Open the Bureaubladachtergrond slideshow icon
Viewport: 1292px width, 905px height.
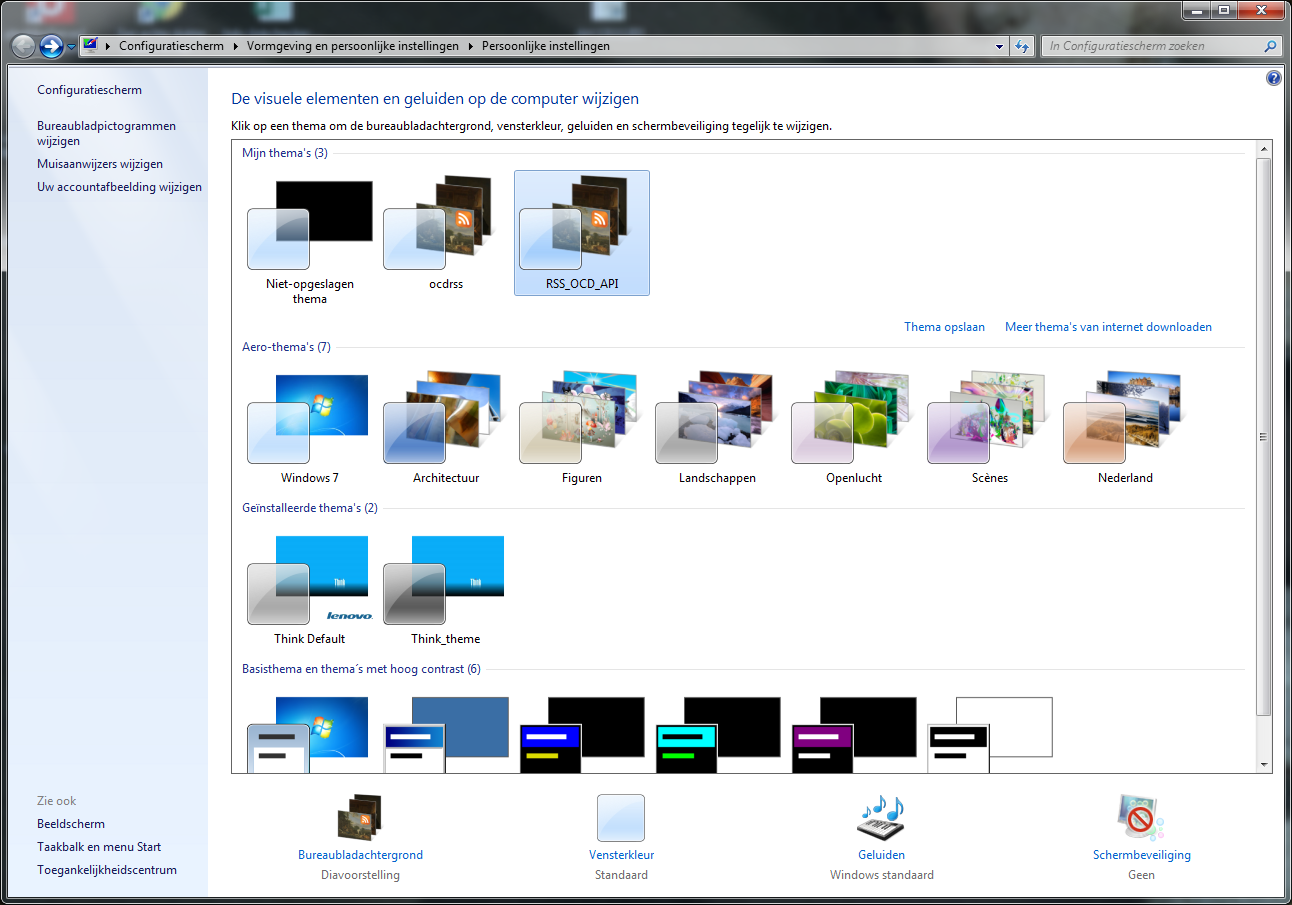point(360,818)
